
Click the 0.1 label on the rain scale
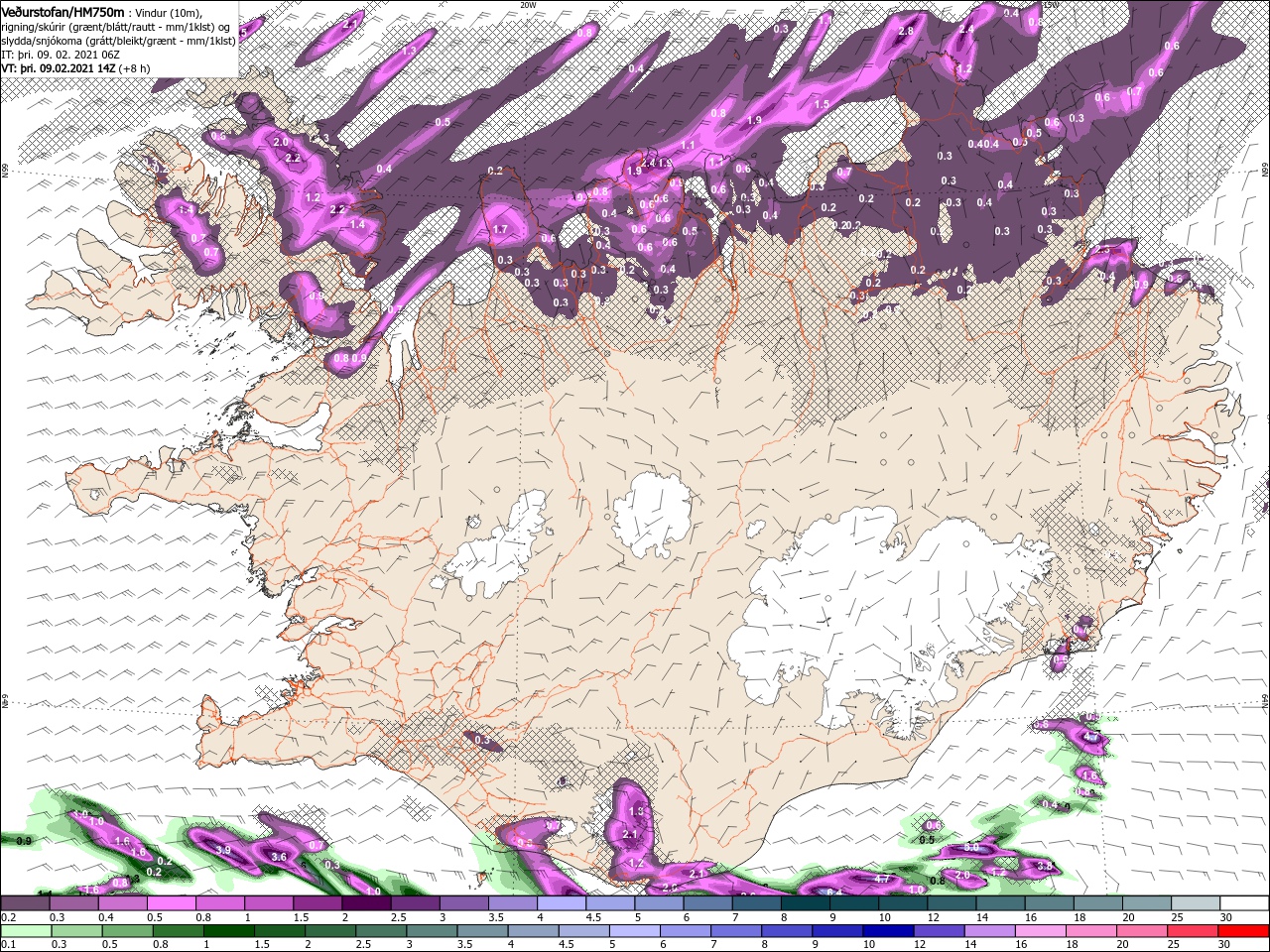8,944
